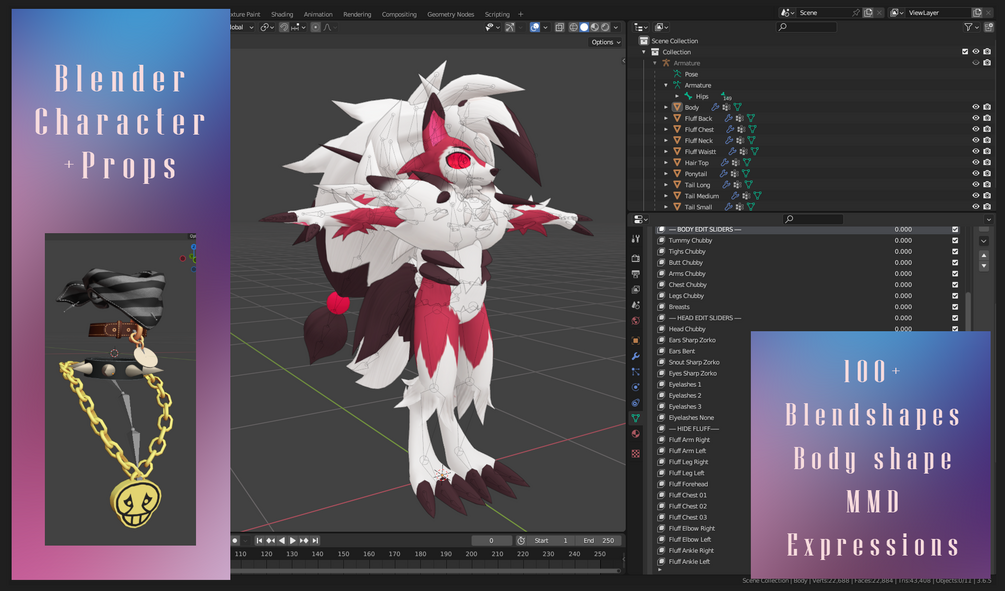Select the Ears Bent shape key

pos(681,351)
